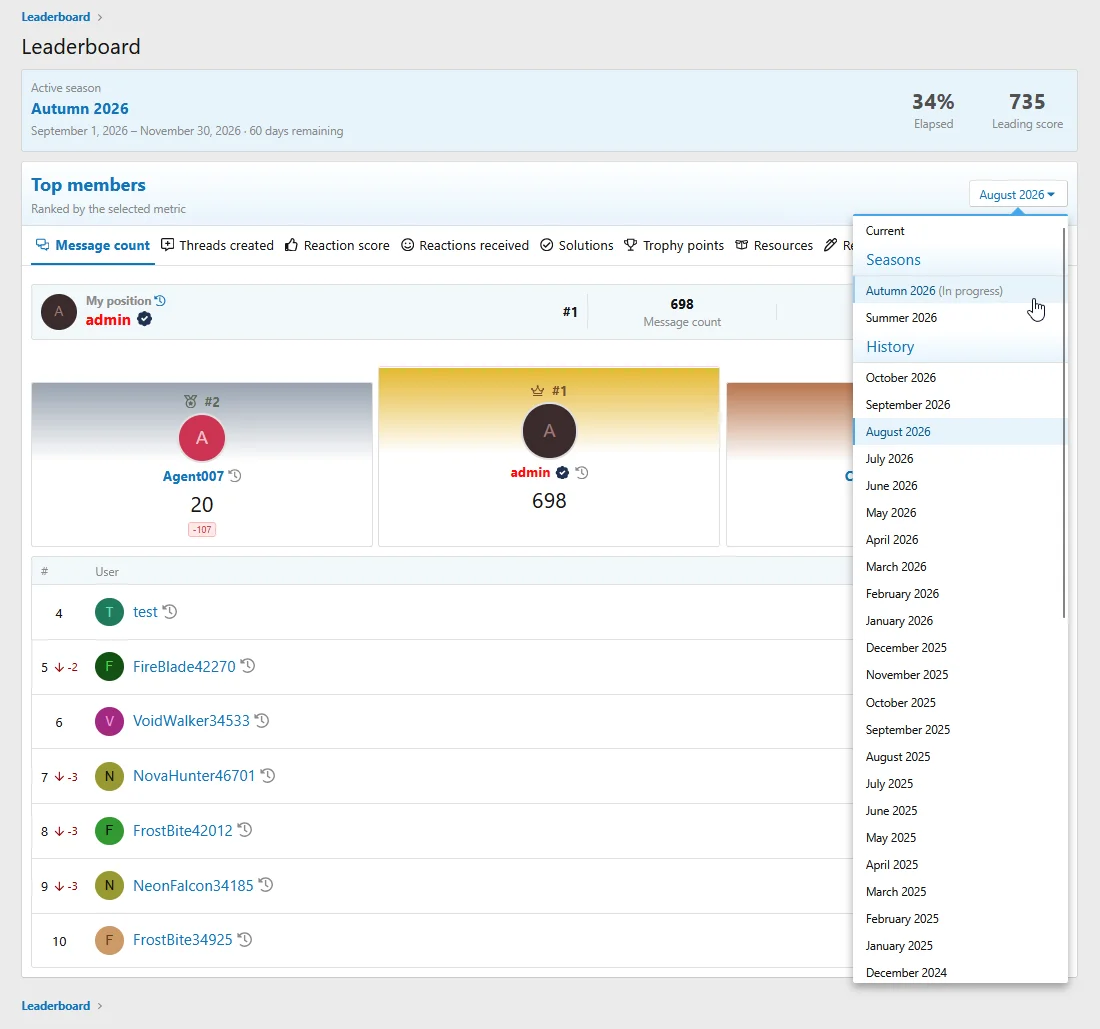Open the Autumn 2026 active season link
Image resolution: width=1100 pixels, height=1029 pixels.
coord(80,109)
